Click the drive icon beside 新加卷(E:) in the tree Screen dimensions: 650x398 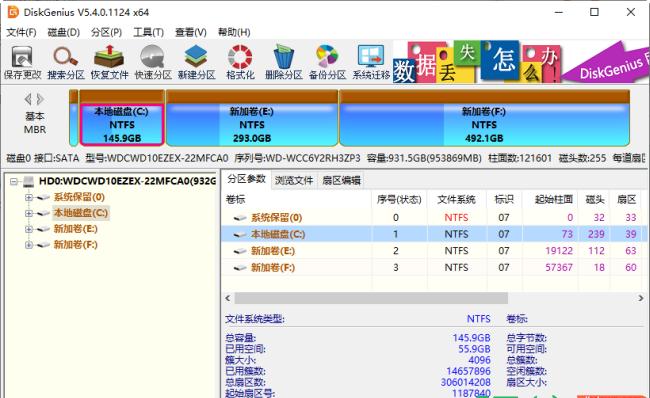[x=43, y=229]
